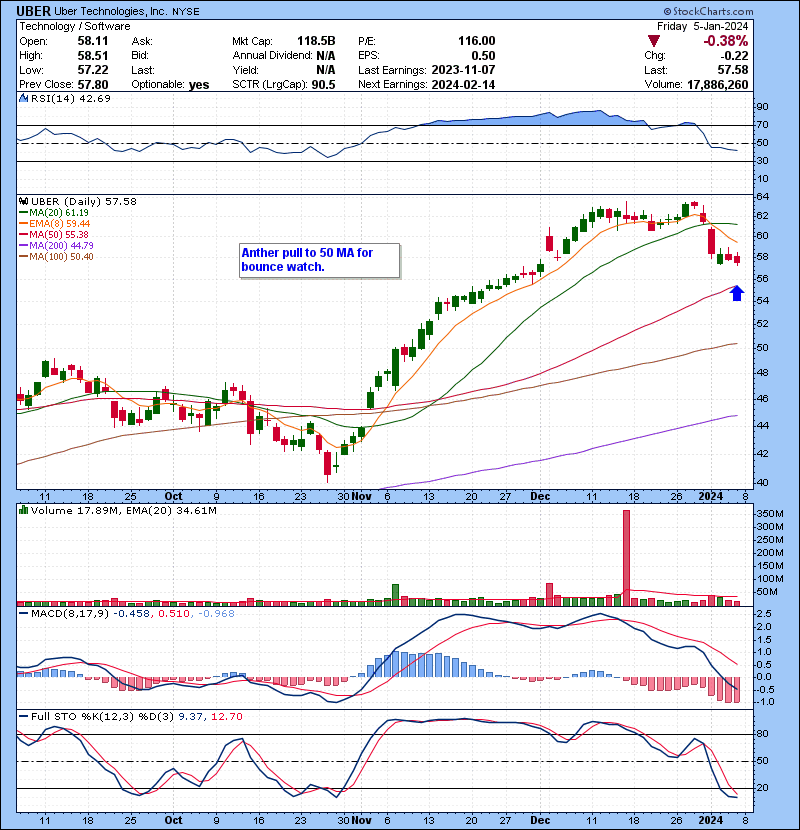The image size is (800, 830).
Task: Click the StockCharts.com copyright text
Action: tap(708, 11)
